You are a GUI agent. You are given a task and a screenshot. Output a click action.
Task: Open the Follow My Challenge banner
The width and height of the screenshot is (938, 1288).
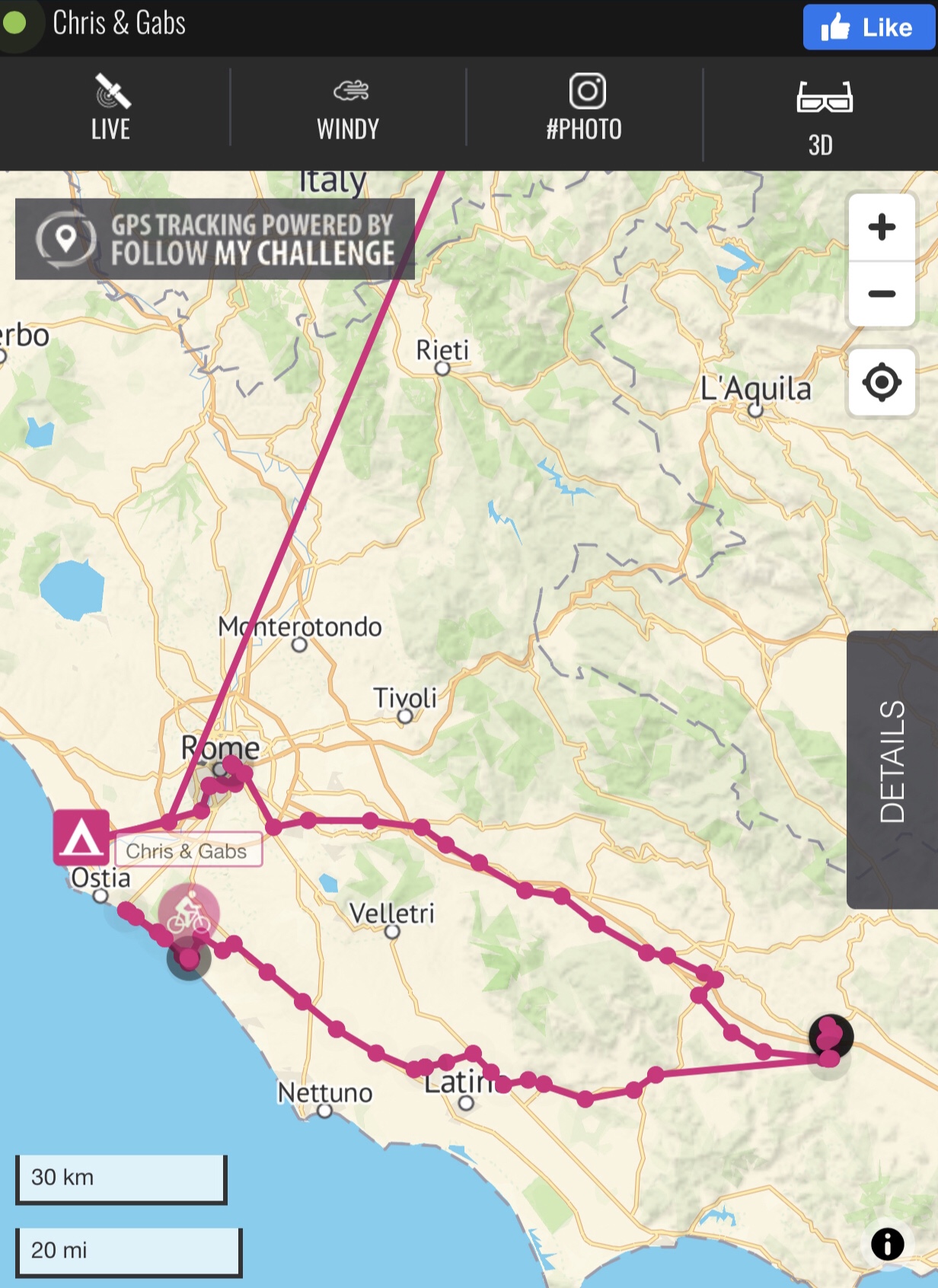tap(215, 239)
